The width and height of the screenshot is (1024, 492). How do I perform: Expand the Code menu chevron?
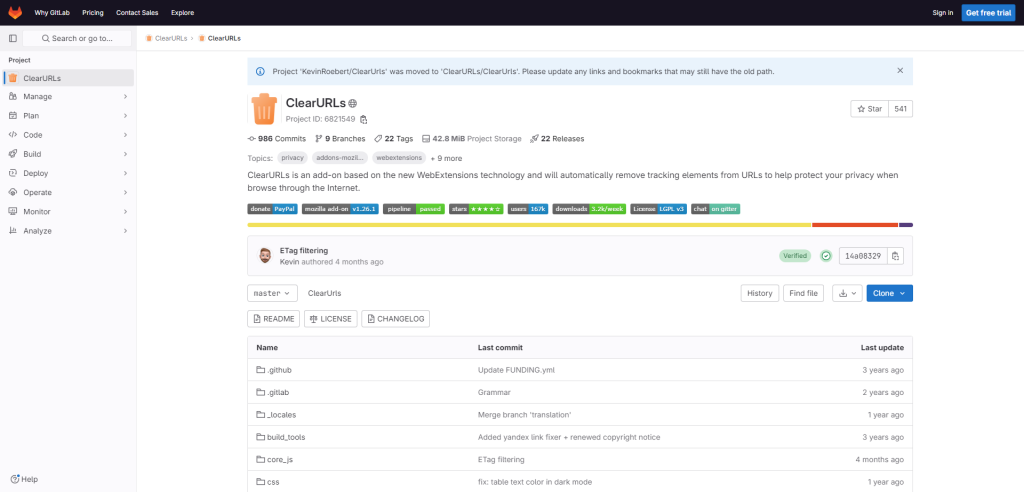125,135
